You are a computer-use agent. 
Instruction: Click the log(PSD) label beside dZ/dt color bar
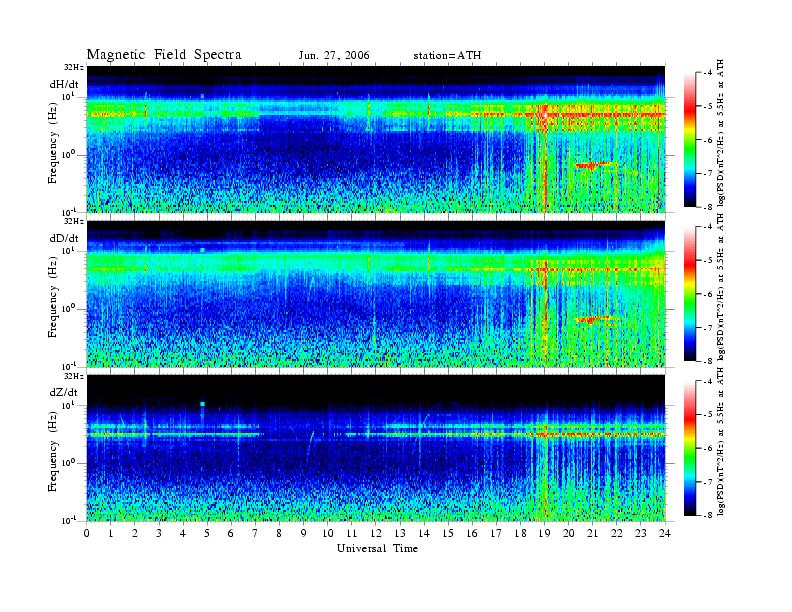click(721, 441)
